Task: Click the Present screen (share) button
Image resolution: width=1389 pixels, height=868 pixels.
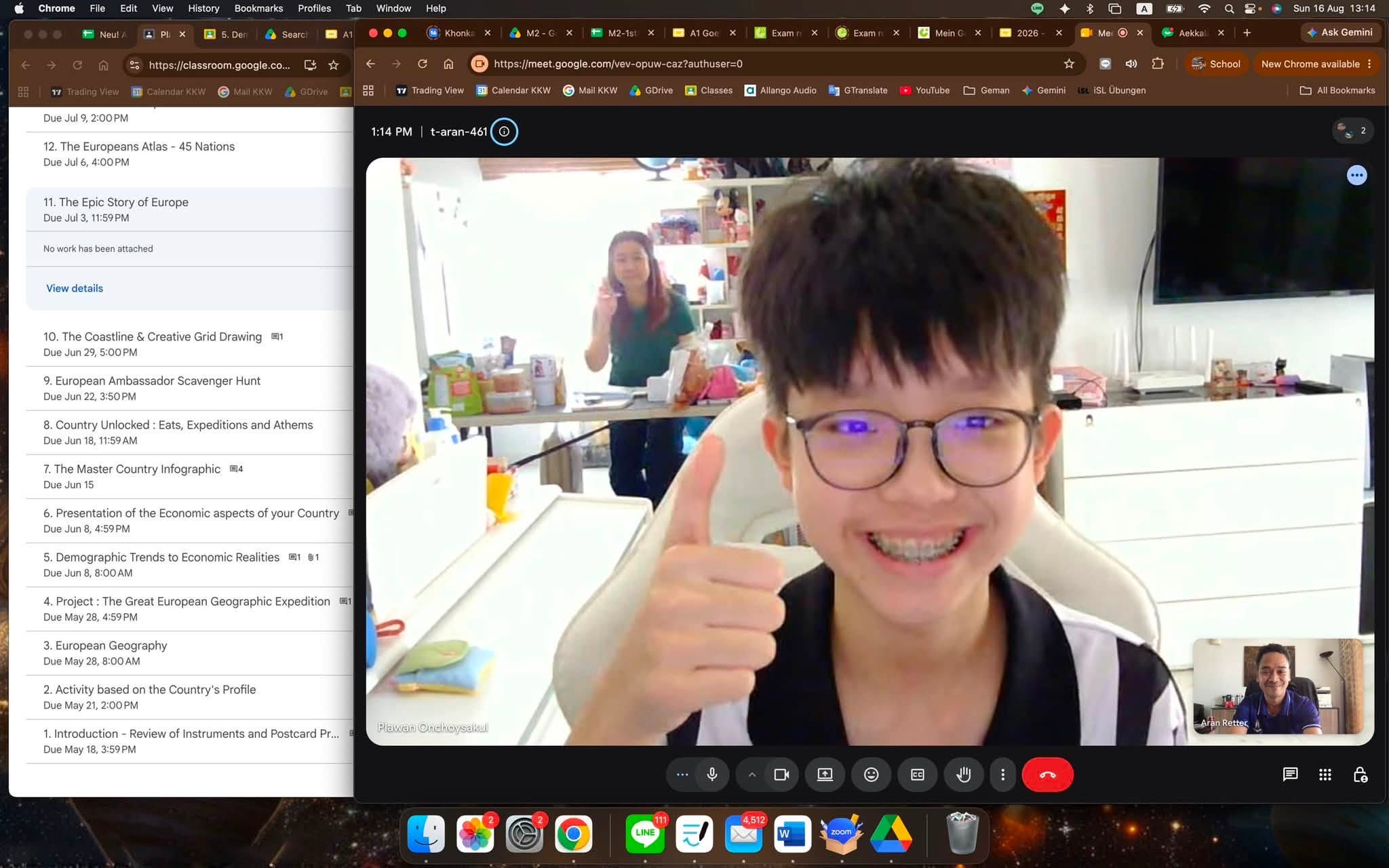Action: pos(825,774)
